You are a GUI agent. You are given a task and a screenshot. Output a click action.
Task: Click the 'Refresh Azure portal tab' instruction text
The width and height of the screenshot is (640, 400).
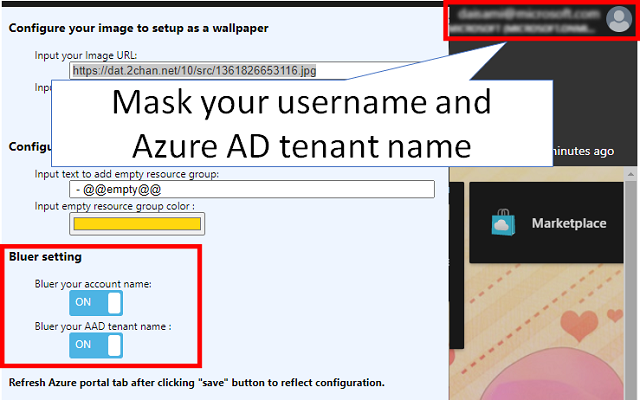tap(197, 382)
